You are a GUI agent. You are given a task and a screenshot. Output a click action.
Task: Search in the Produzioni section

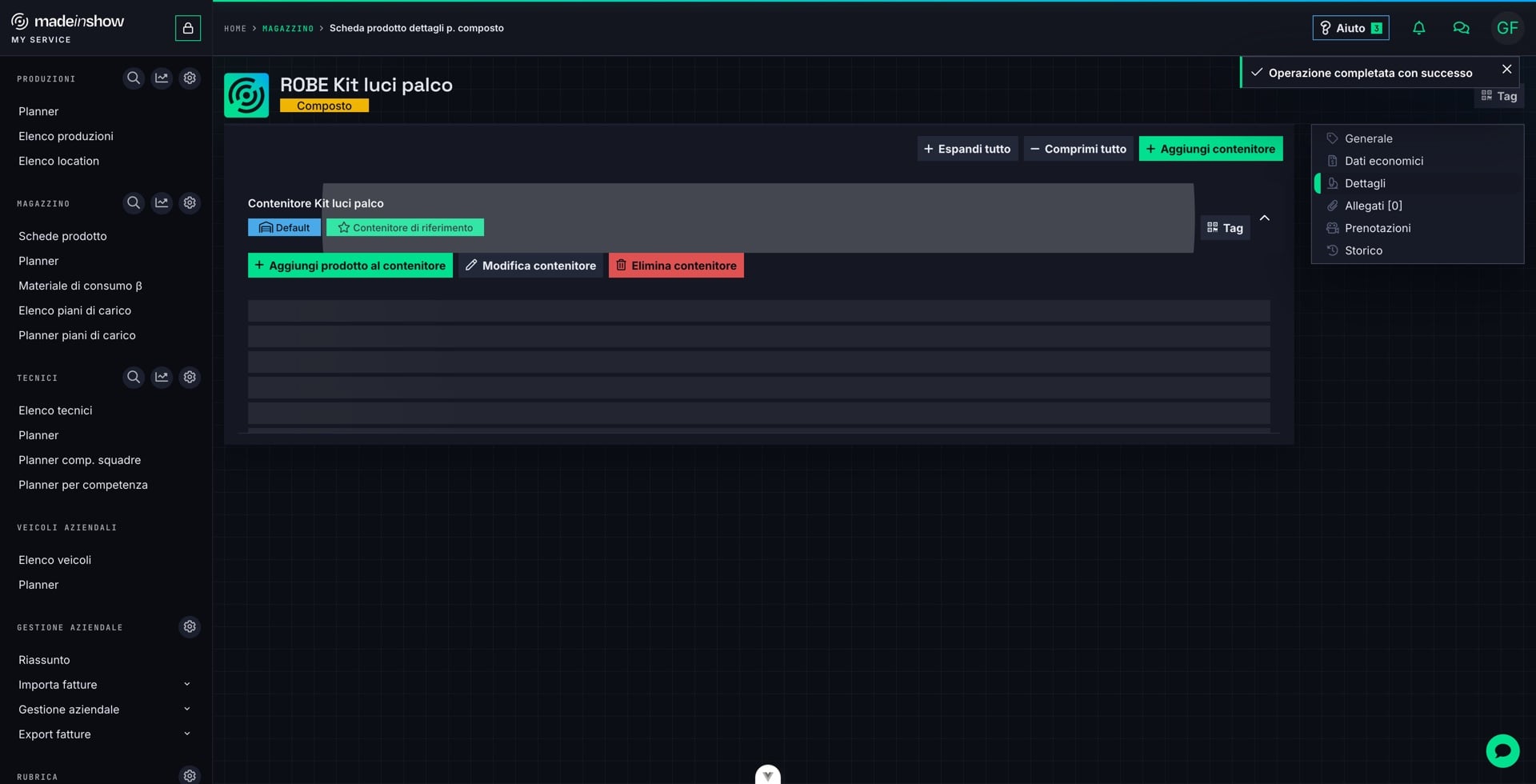click(x=134, y=78)
